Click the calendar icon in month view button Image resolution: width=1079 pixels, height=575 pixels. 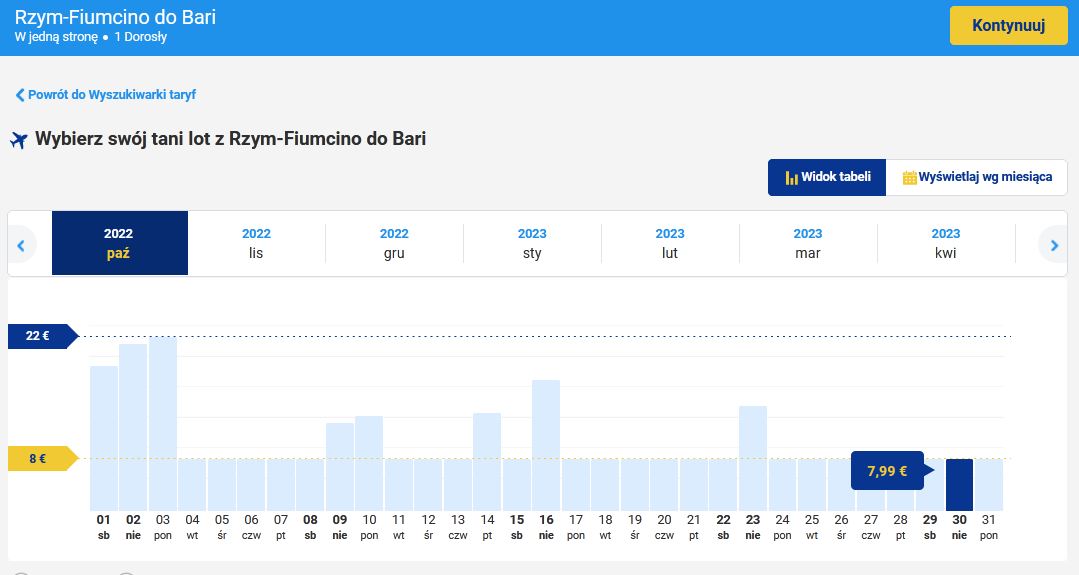tap(909, 178)
